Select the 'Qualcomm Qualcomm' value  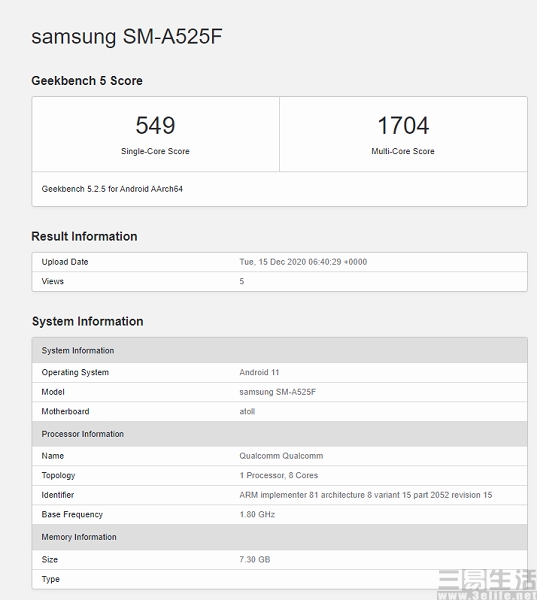(281, 456)
